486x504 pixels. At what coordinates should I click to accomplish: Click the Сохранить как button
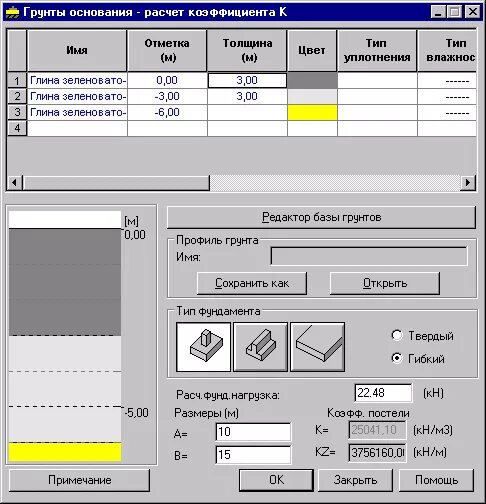pos(252,283)
